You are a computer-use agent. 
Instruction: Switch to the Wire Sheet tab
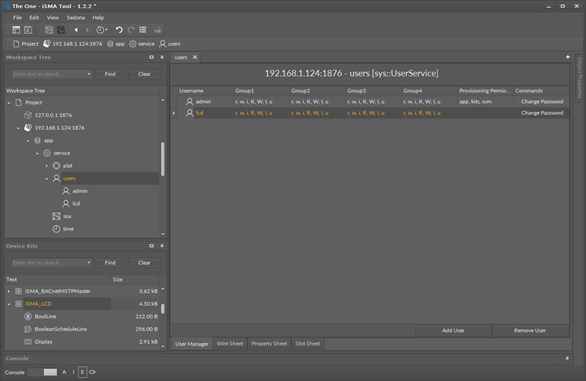(x=230, y=344)
